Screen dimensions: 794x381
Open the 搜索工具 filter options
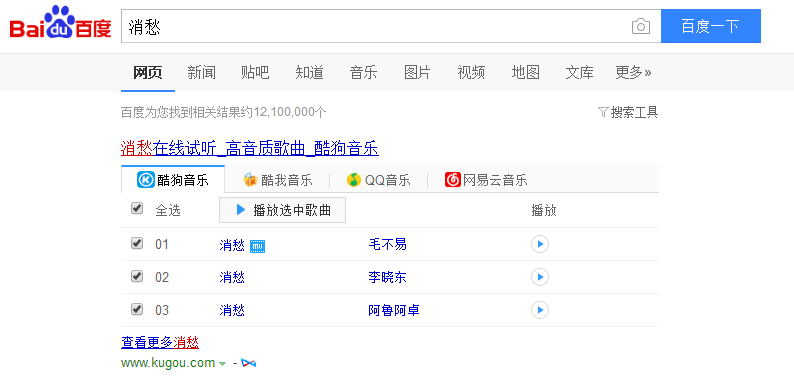pos(628,112)
